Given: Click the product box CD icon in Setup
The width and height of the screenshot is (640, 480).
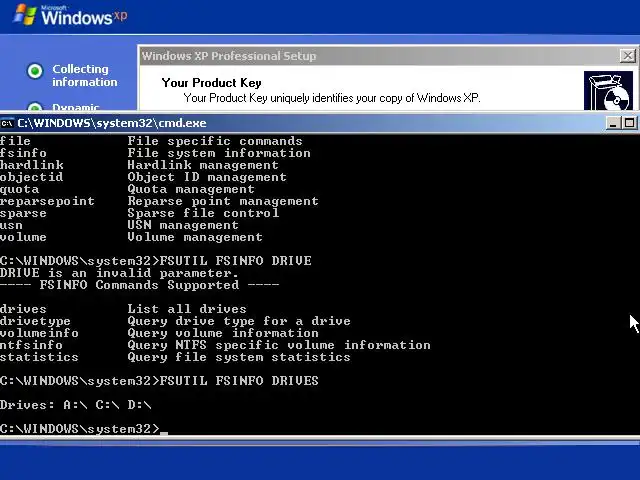Looking at the screenshot, I should 608,91.
